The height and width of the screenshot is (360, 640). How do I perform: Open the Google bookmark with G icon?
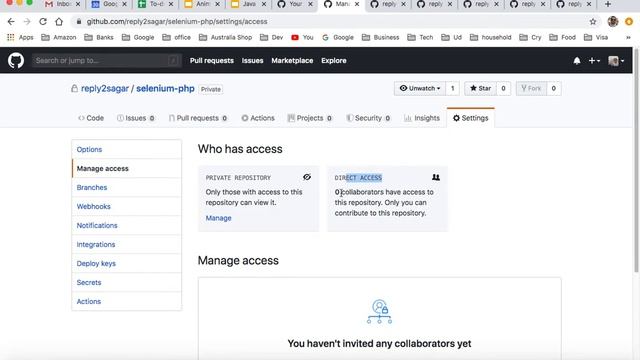click(338, 37)
